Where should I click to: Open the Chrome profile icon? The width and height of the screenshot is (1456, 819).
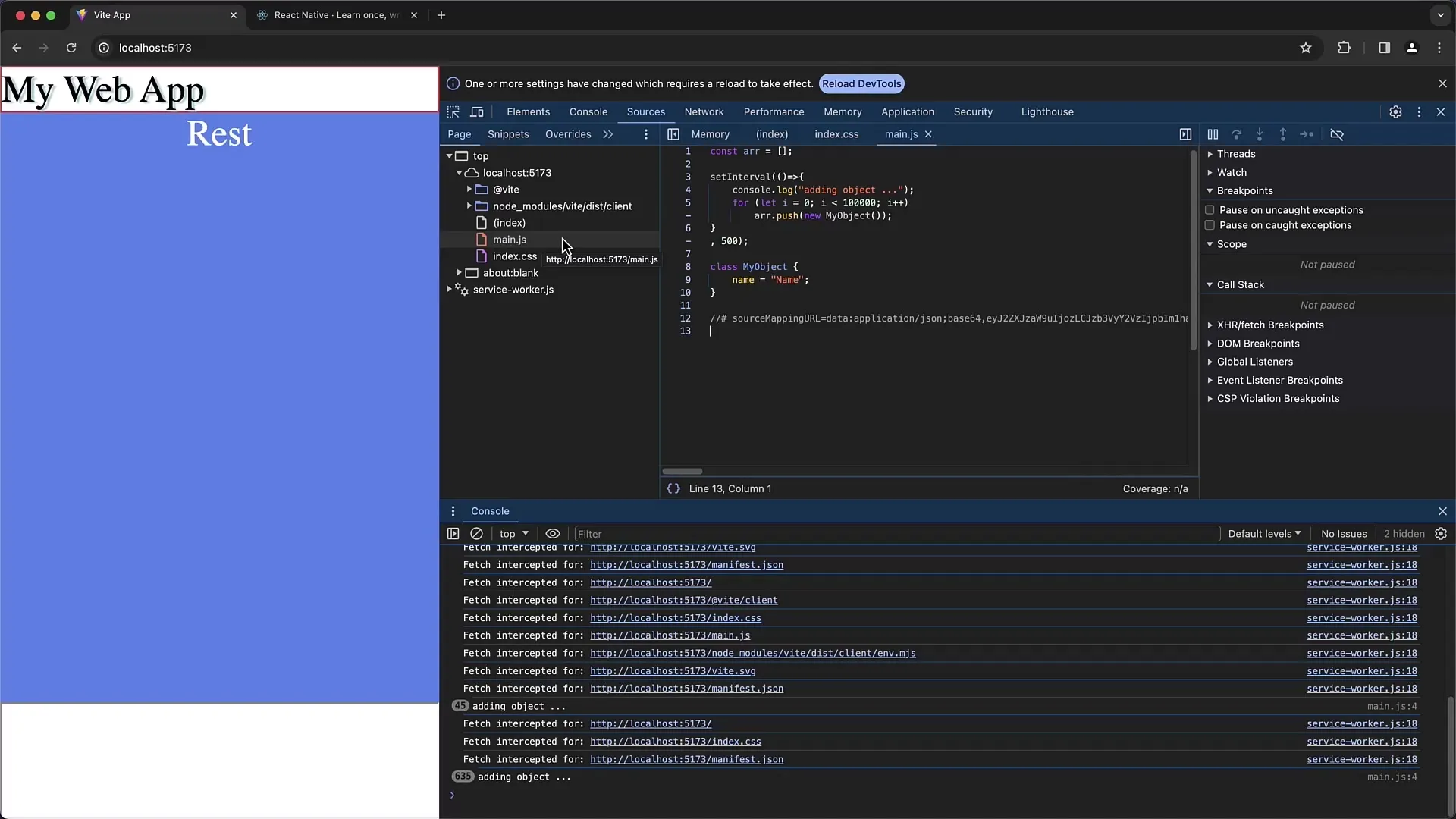tap(1411, 48)
